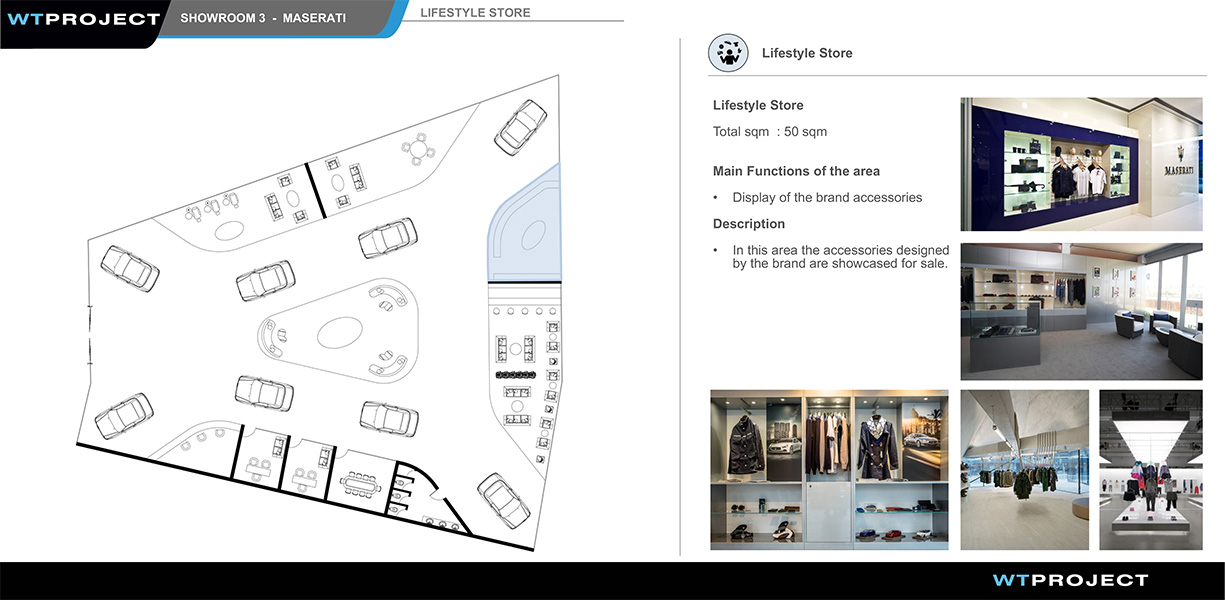This screenshot has height=600, width=1225.
Task: Click the car at top of floor plan
Action: [x=520, y=125]
